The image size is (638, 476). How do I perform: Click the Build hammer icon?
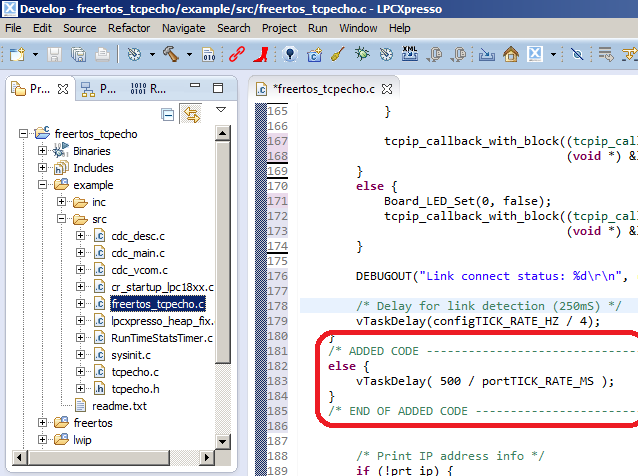[x=170, y=53]
